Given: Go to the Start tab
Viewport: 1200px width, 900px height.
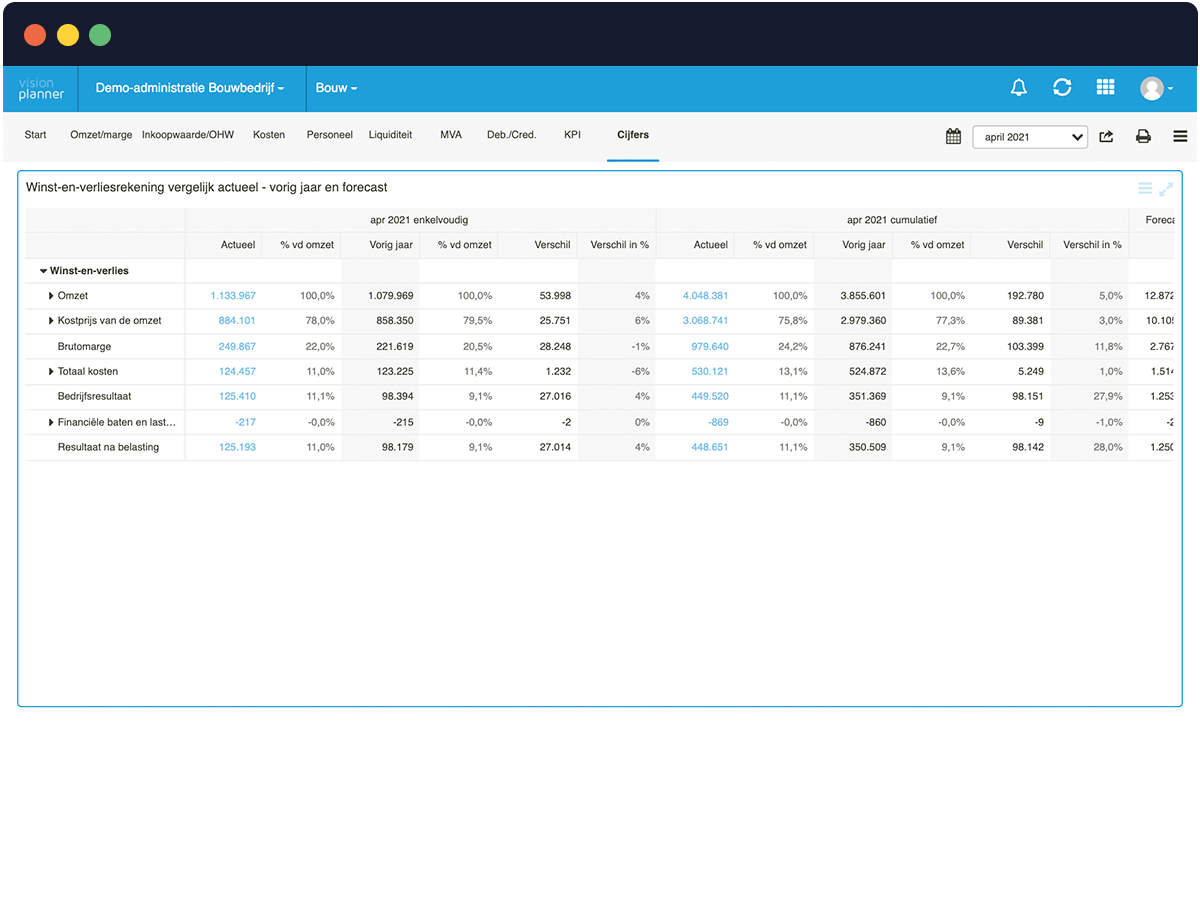Looking at the screenshot, I should click(x=35, y=134).
